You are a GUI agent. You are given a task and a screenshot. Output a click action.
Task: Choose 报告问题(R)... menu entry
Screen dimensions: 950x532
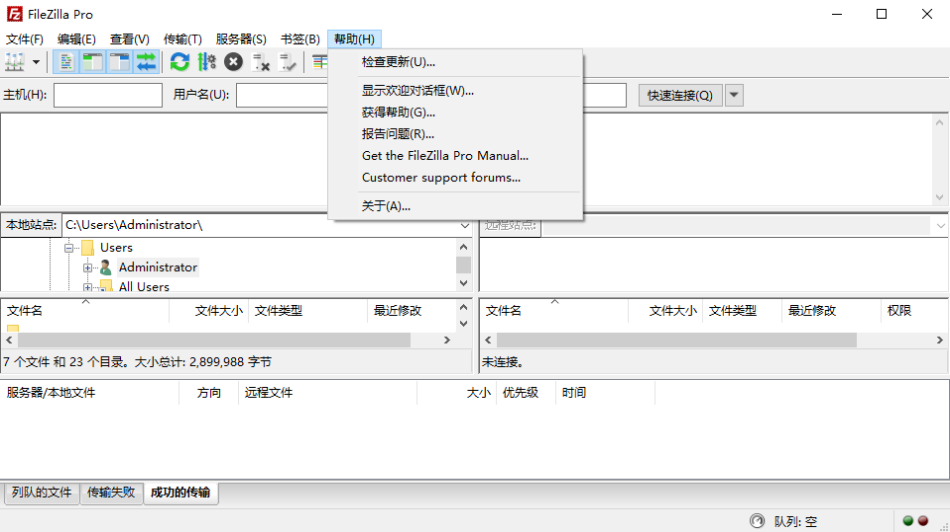pos(455,134)
